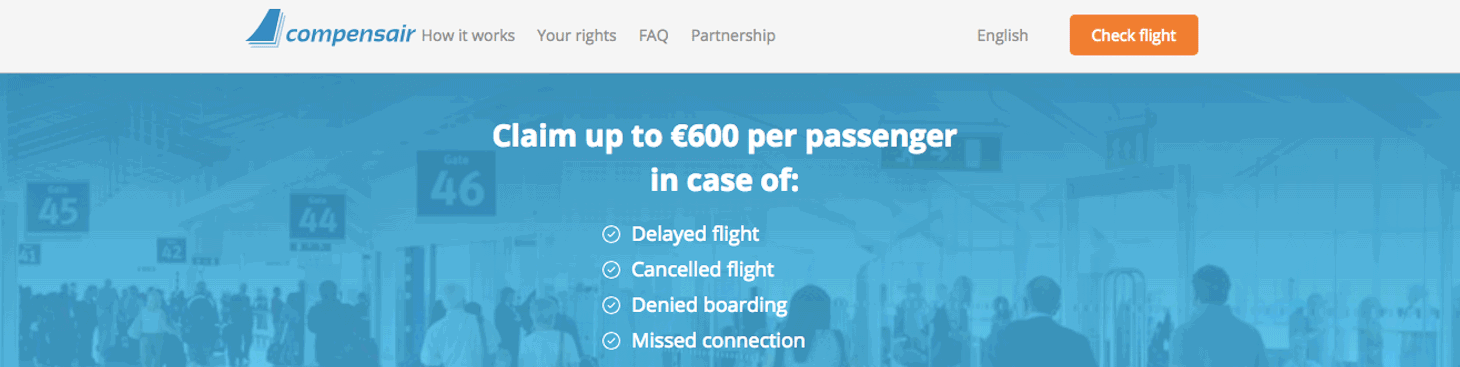The image size is (1460, 367).
Task: Select the Partnership navigation link
Action: tap(733, 36)
